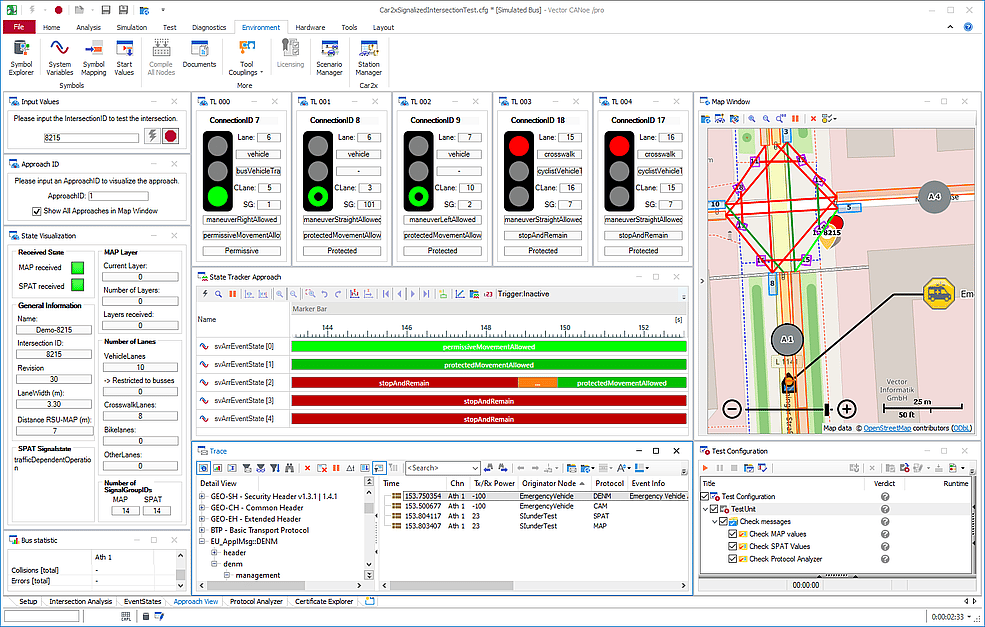Click the map zoom slider handle

coord(827,409)
